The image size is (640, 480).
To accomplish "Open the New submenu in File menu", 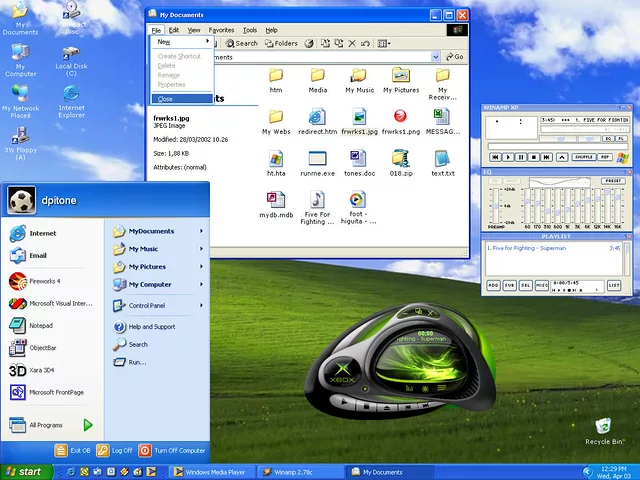I will click(x=182, y=42).
